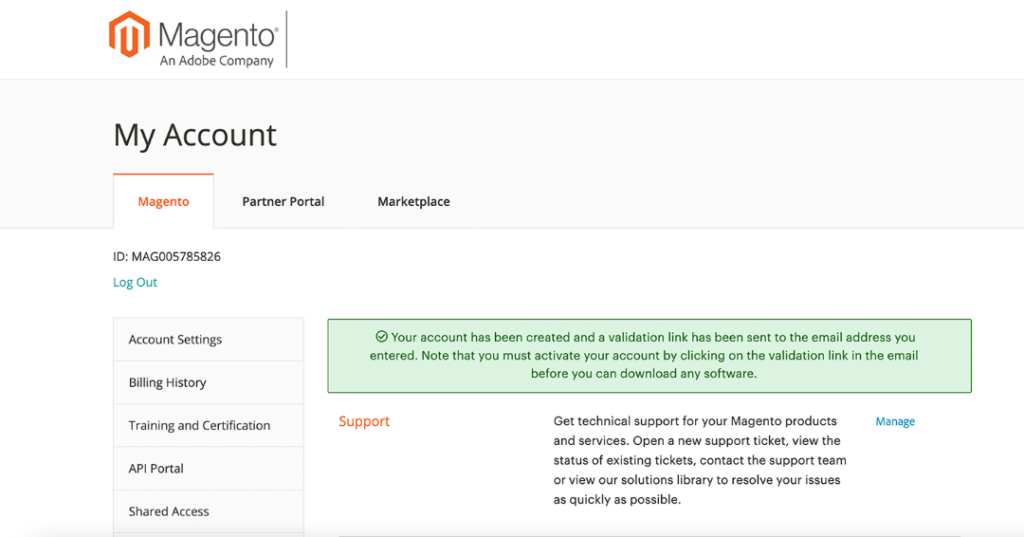This screenshot has width=1024, height=537.
Task: Click the vertical divider beside the Magento logo
Action: (x=287, y=39)
